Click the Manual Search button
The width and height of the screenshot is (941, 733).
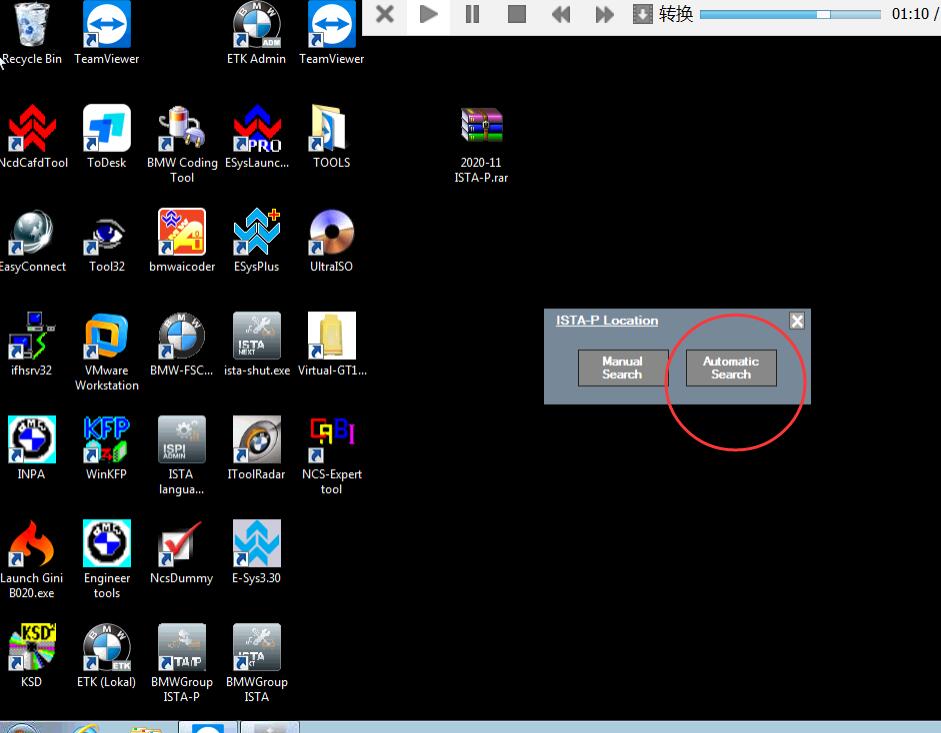(623, 368)
